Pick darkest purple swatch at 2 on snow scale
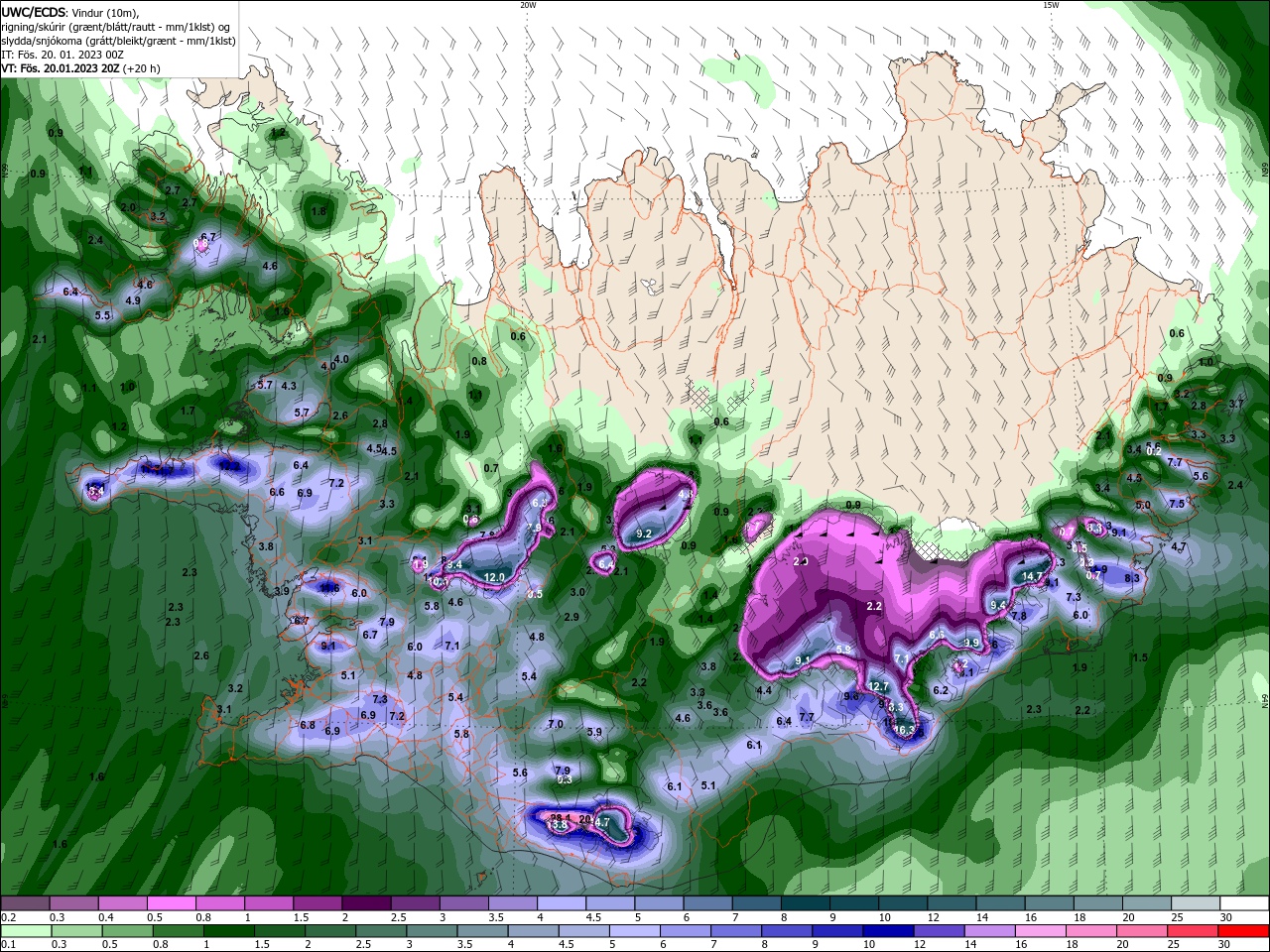The image size is (1270, 952). pyautogui.click(x=366, y=903)
